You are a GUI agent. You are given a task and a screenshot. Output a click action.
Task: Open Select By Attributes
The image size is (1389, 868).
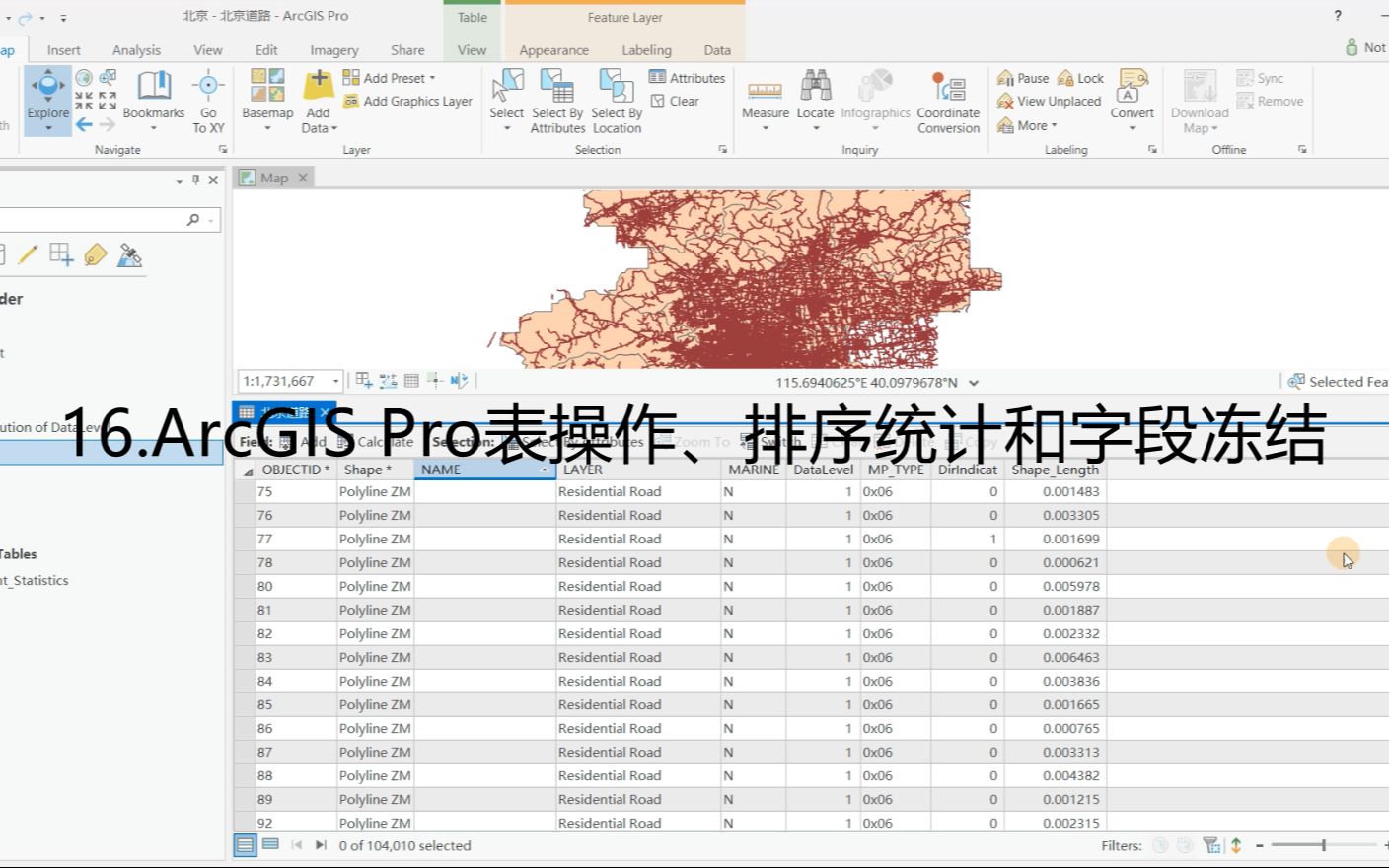[x=557, y=101]
